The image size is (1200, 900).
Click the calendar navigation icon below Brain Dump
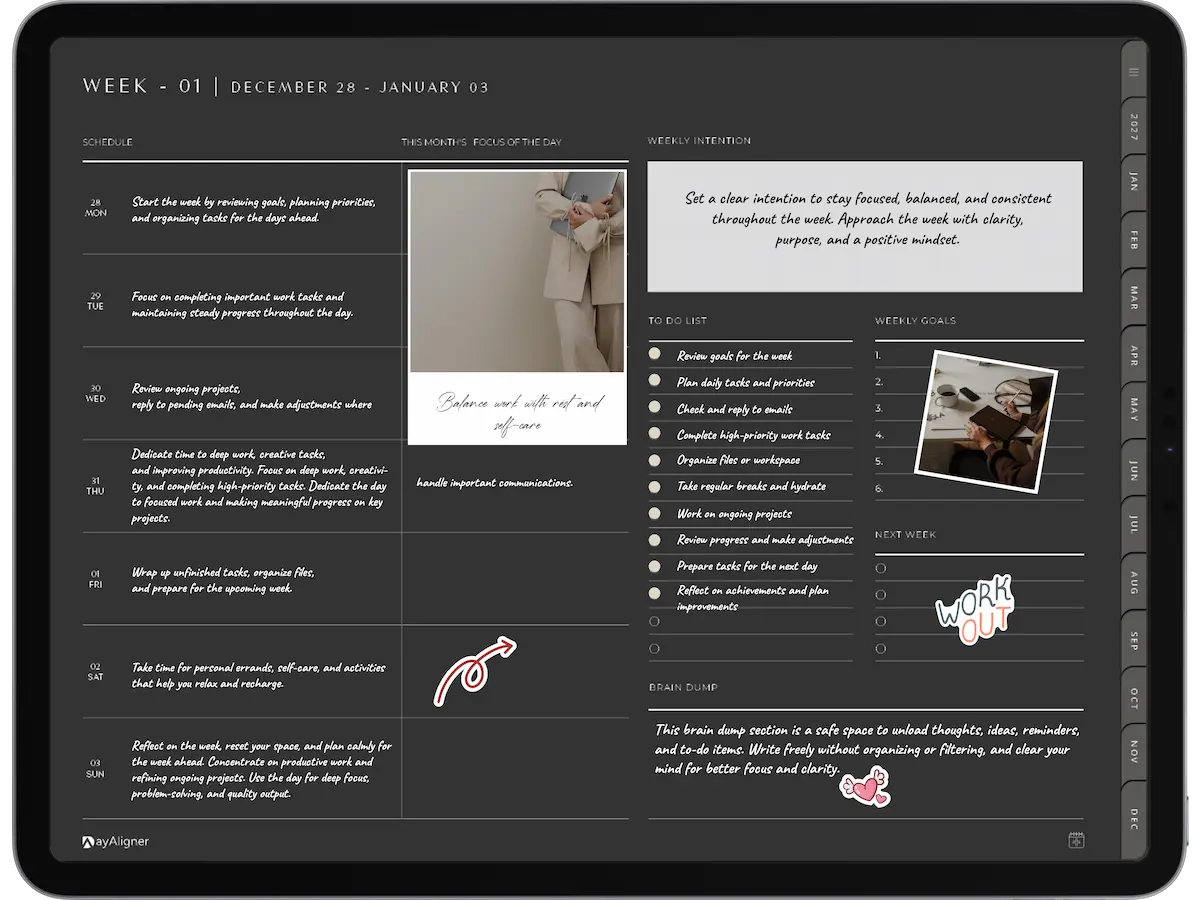[x=1076, y=840]
